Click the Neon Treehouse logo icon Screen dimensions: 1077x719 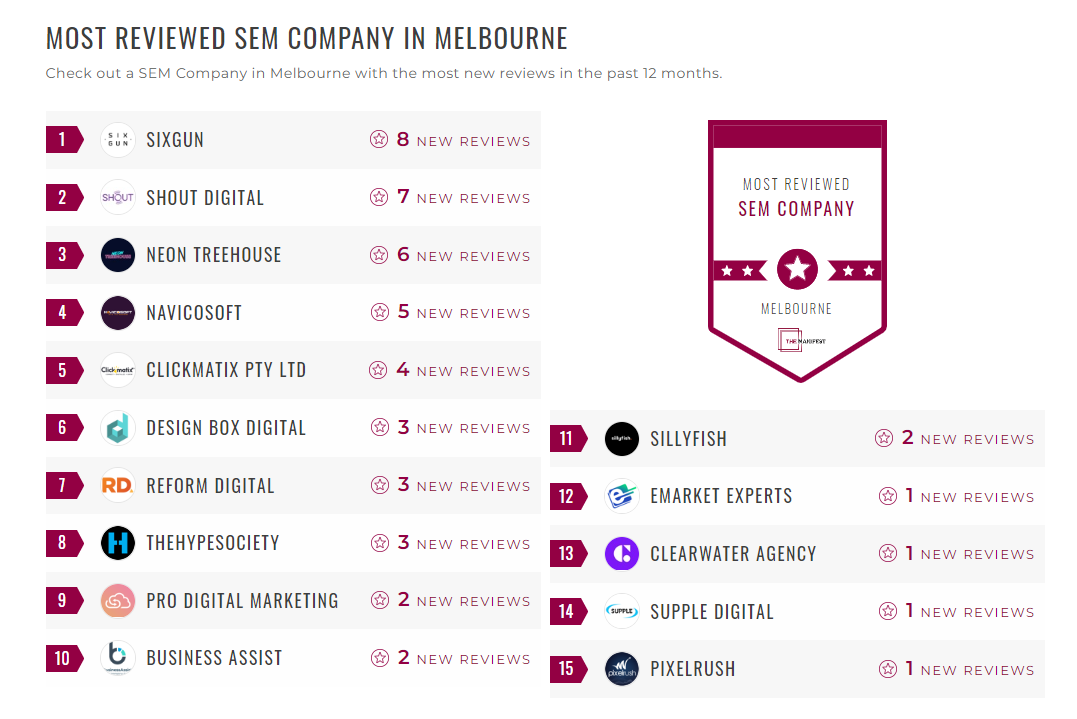click(x=118, y=255)
